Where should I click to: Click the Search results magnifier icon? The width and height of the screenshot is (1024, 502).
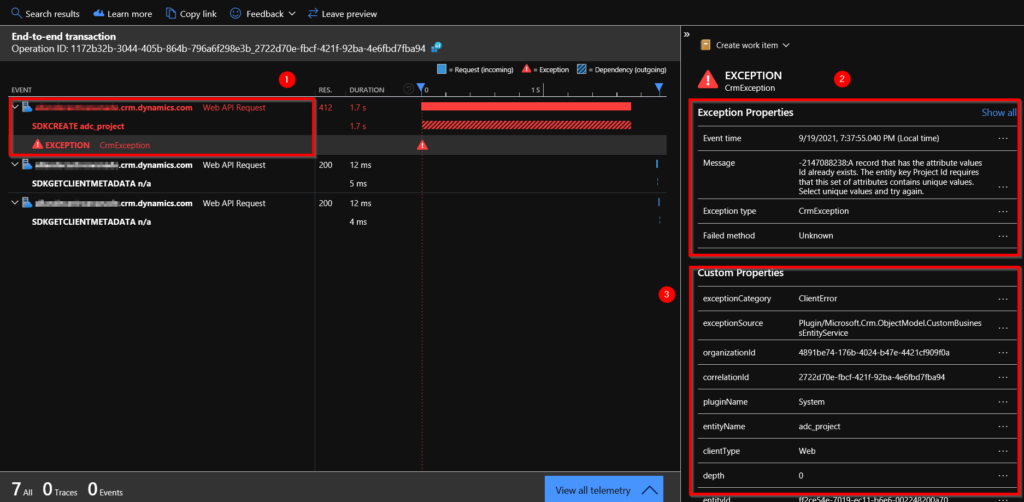pyautogui.click(x=16, y=13)
